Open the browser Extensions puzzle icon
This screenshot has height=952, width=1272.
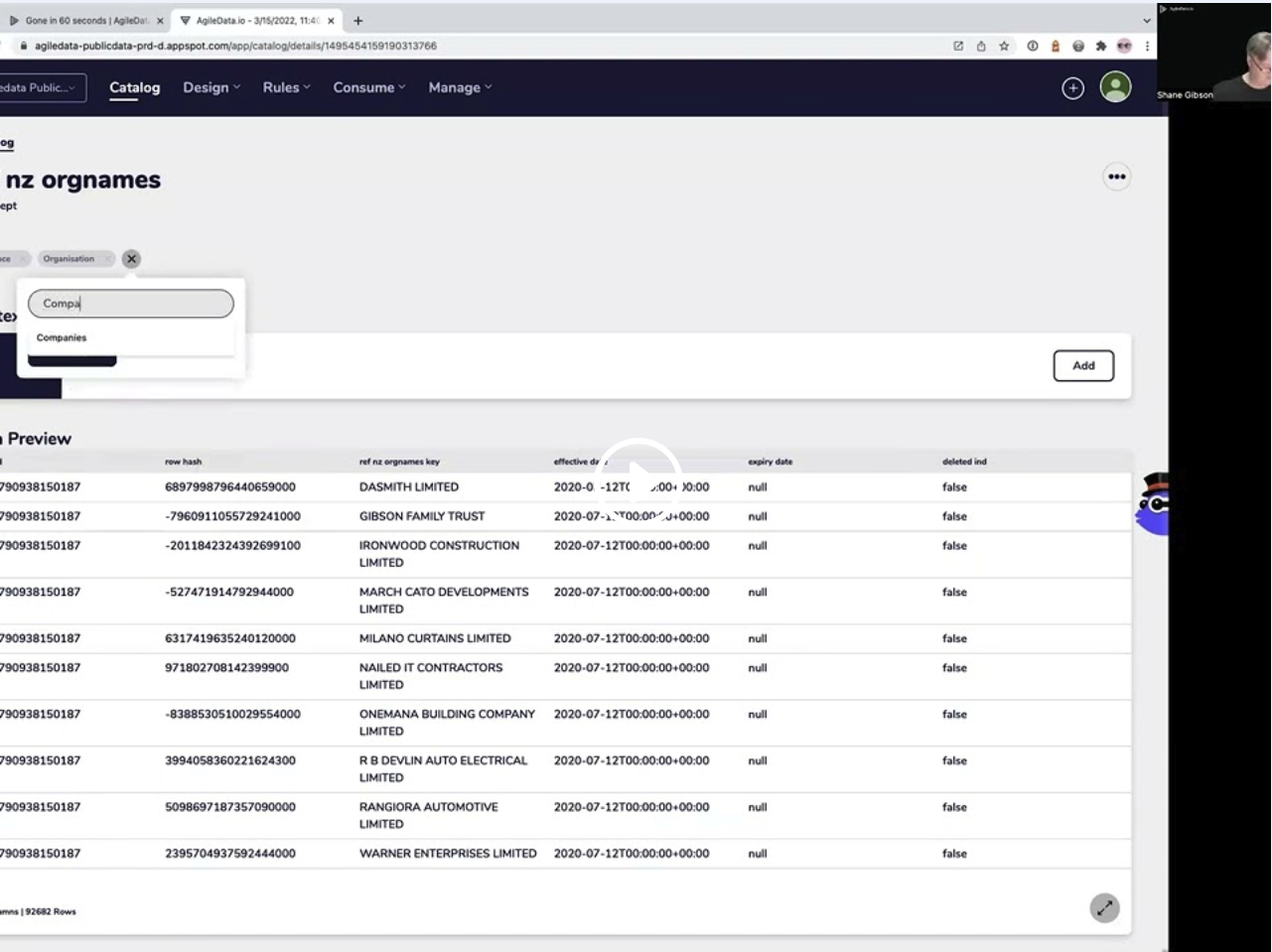coord(1100,46)
